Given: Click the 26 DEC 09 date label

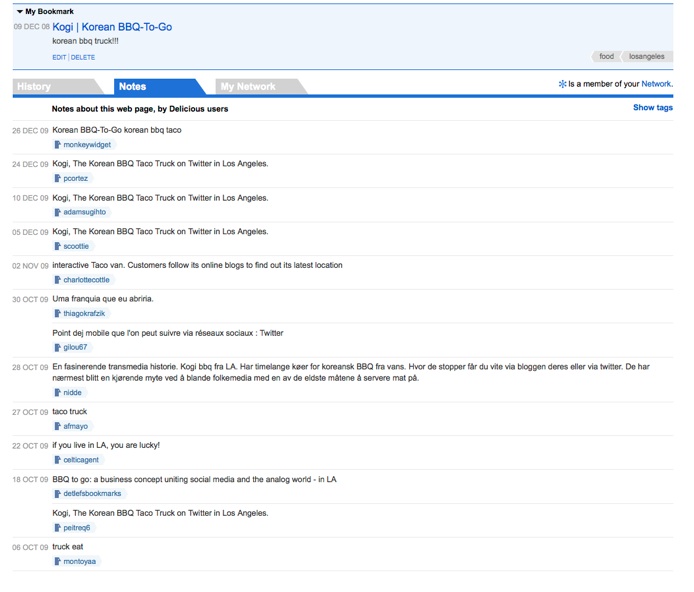Looking at the screenshot, I should (30, 131).
